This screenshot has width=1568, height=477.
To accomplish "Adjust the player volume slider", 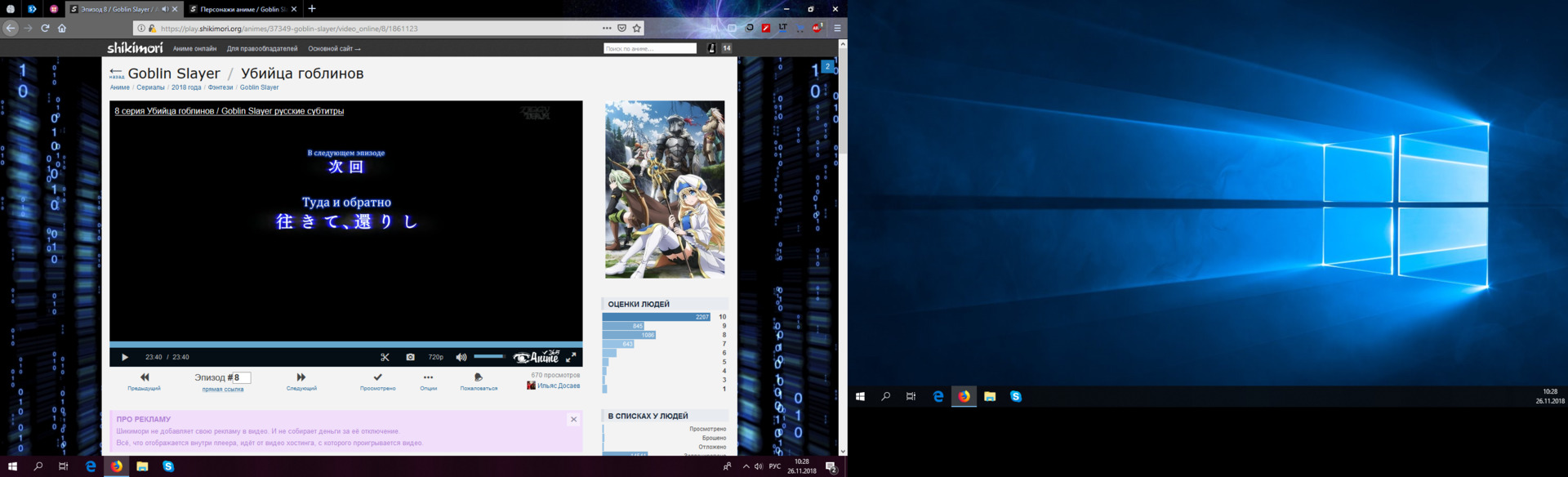I will [489, 356].
